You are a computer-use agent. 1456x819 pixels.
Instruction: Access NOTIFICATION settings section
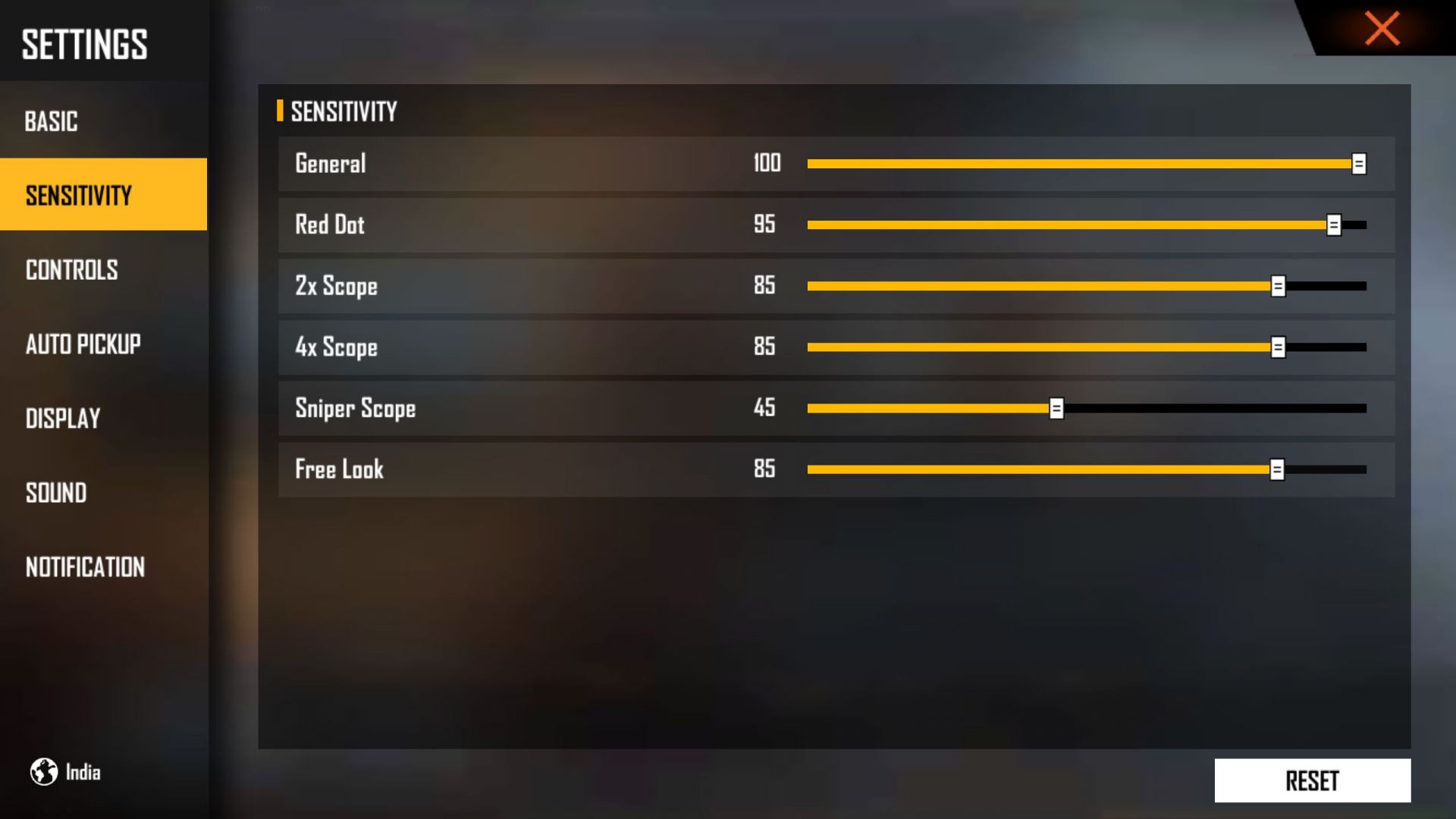[85, 568]
